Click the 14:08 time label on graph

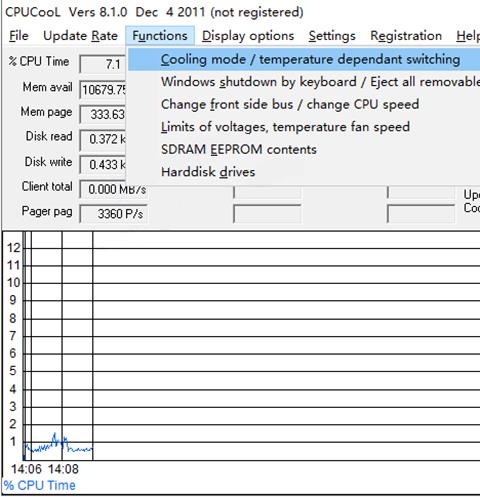pyautogui.click(x=63, y=469)
